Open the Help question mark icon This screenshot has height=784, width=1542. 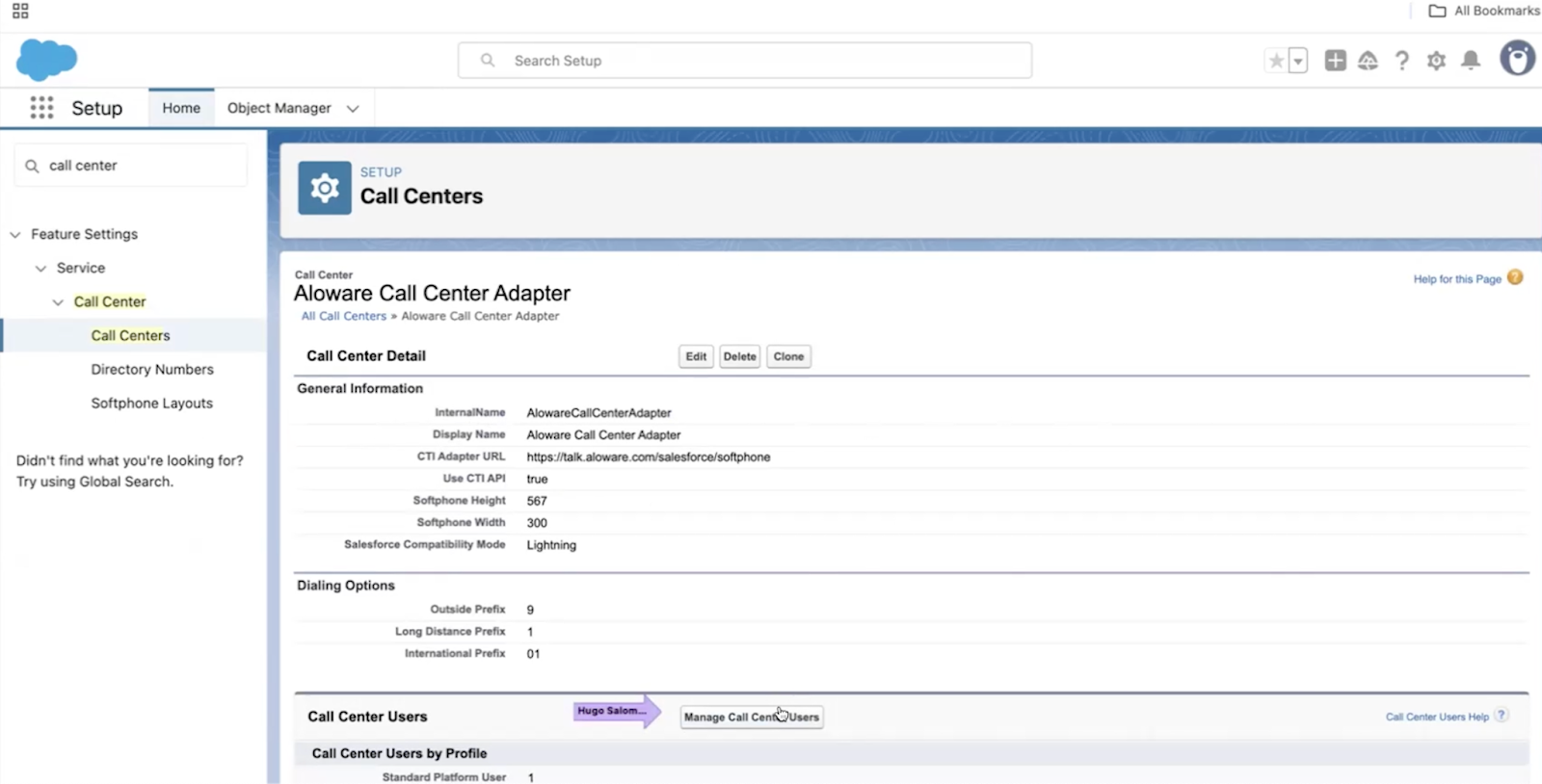pos(1402,61)
